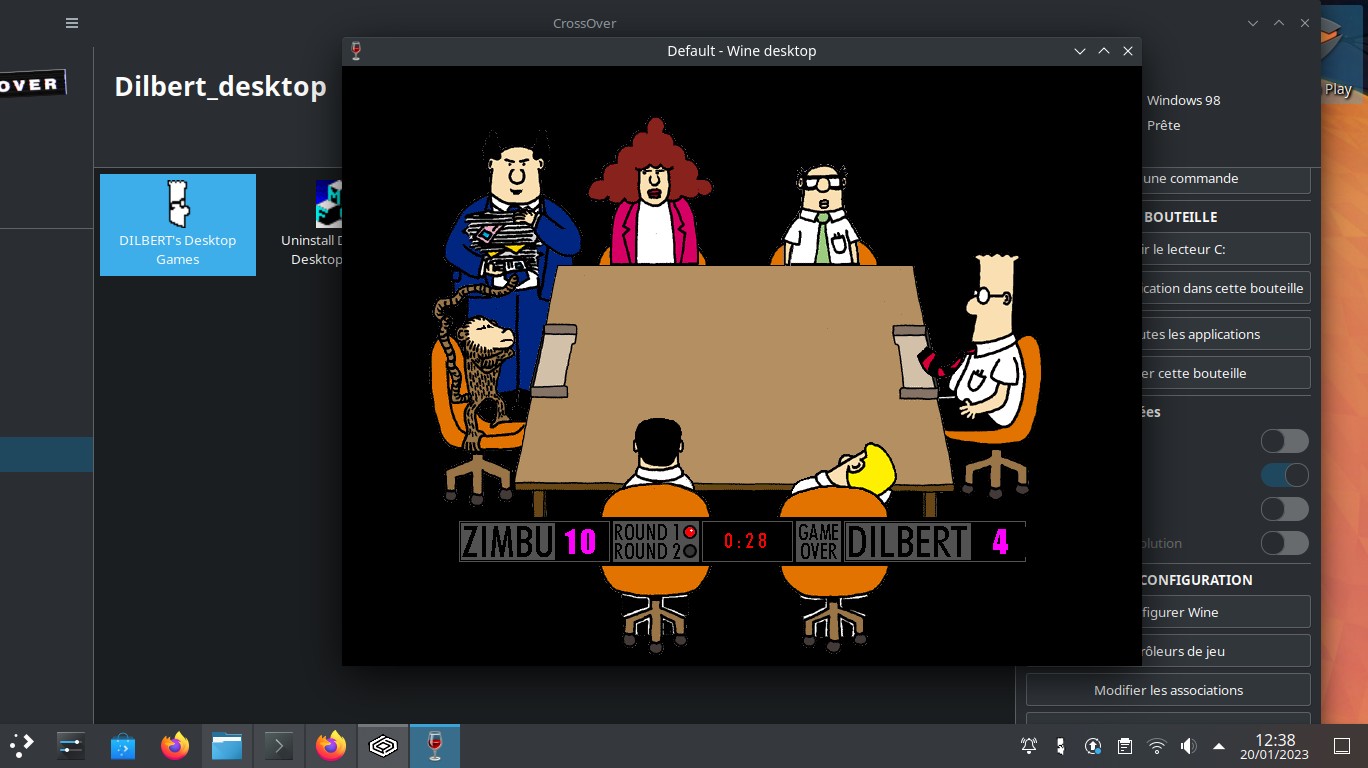Click the 'utes les applications' button
1368x768 pixels.
[x=1225, y=334]
